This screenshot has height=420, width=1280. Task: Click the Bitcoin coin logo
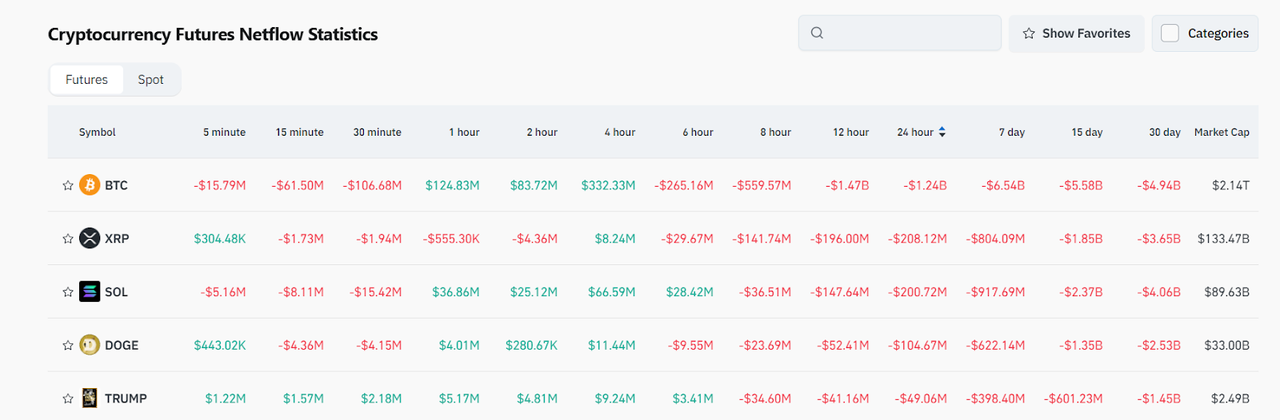[90, 185]
